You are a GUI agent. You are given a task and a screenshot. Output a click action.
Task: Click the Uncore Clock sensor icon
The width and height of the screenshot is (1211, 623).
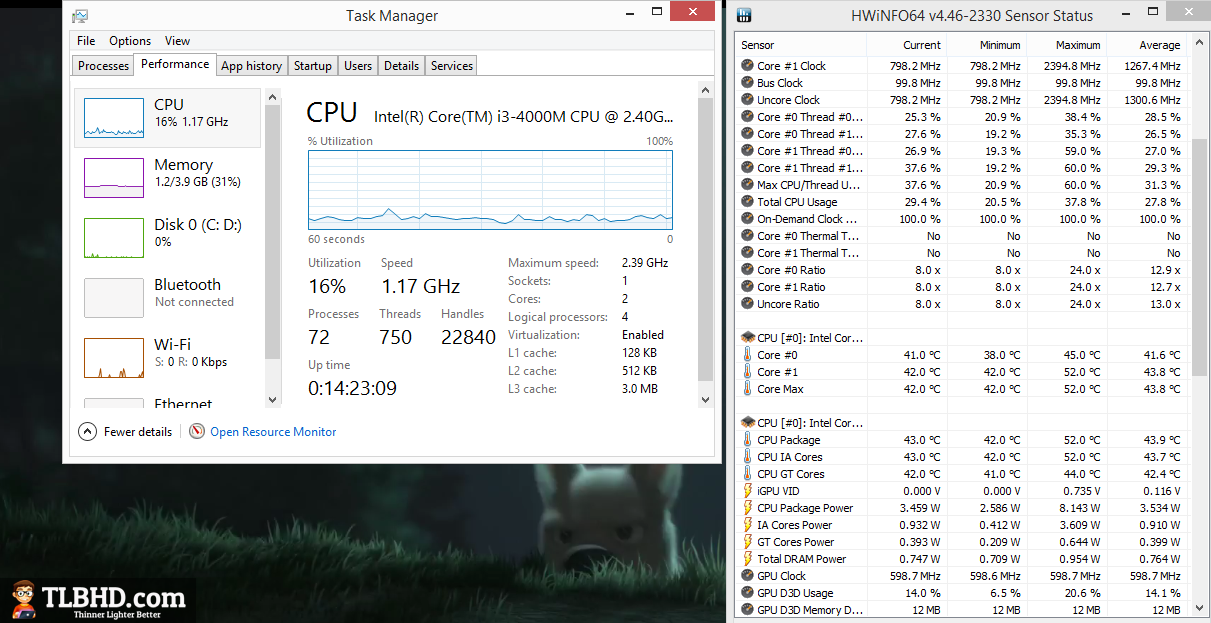747,100
